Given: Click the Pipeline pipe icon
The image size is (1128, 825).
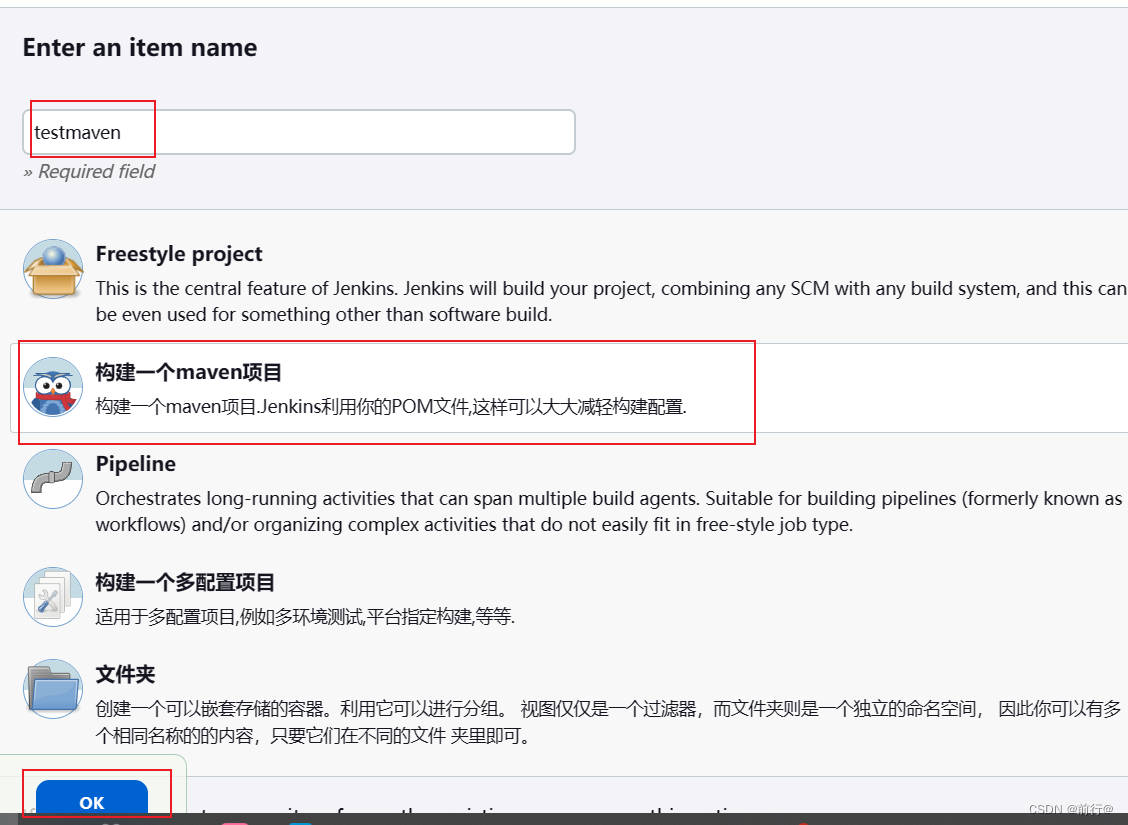Looking at the screenshot, I should coord(53,479).
